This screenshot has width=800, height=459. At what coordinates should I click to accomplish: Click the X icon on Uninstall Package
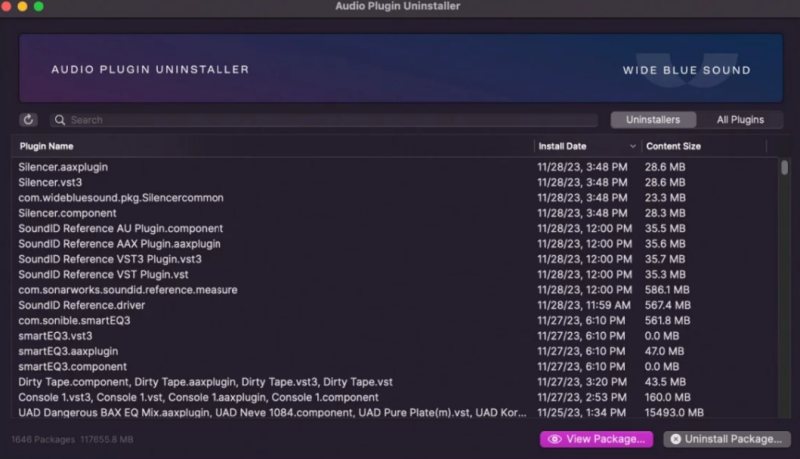[676, 439]
